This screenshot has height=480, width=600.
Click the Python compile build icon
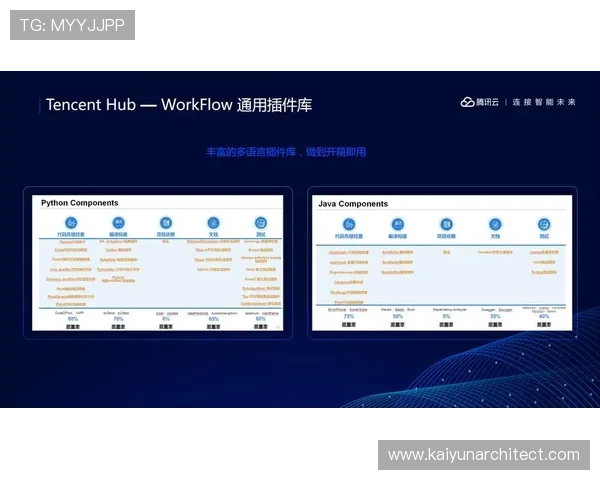(x=118, y=223)
